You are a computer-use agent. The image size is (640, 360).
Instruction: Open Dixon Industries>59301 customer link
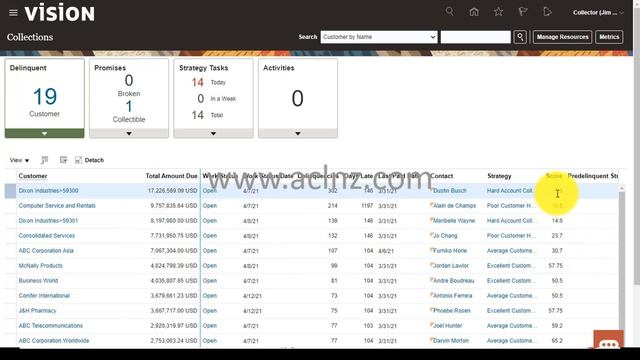click(48, 221)
